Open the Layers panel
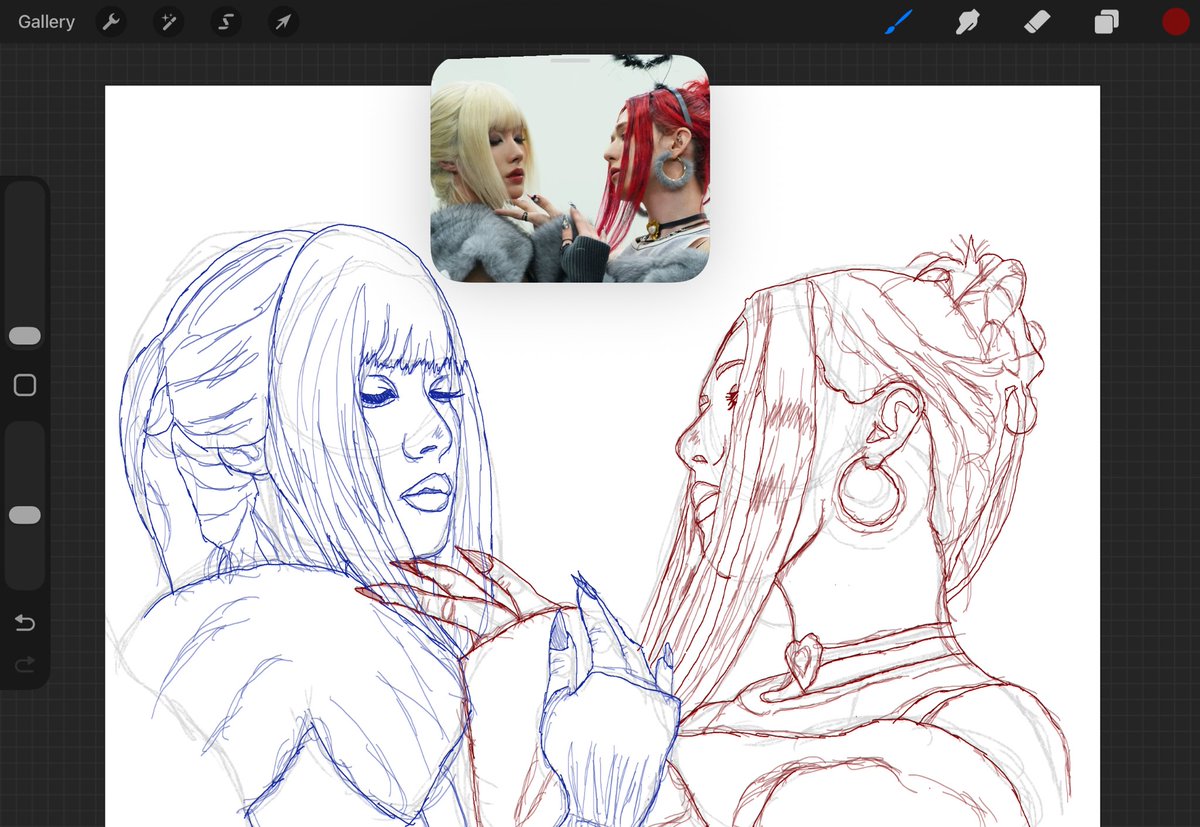Viewport: 1200px width, 827px height. 1106,21
